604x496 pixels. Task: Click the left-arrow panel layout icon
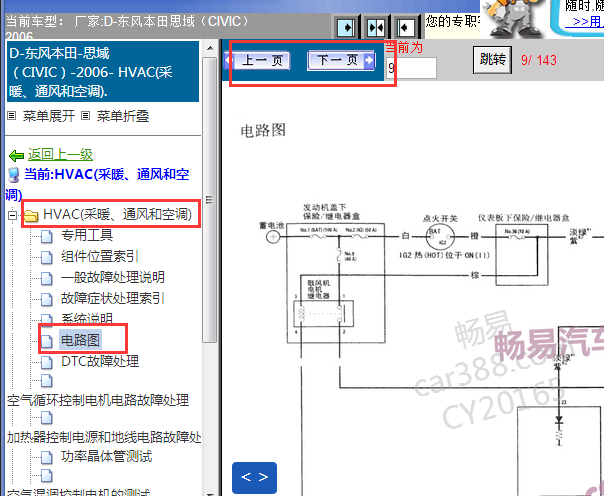[x=405, y=27]
